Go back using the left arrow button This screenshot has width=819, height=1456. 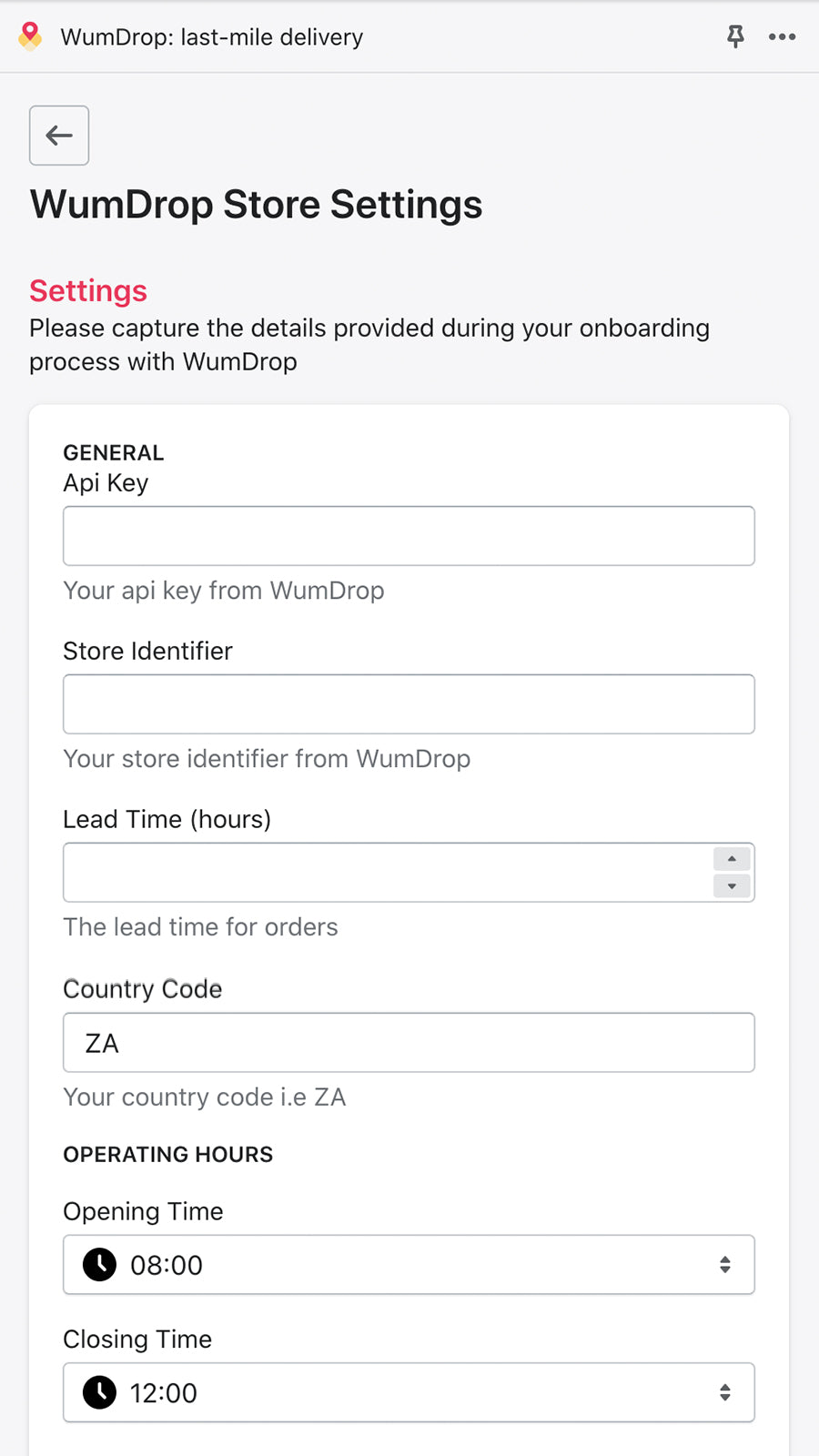(59, 136)
